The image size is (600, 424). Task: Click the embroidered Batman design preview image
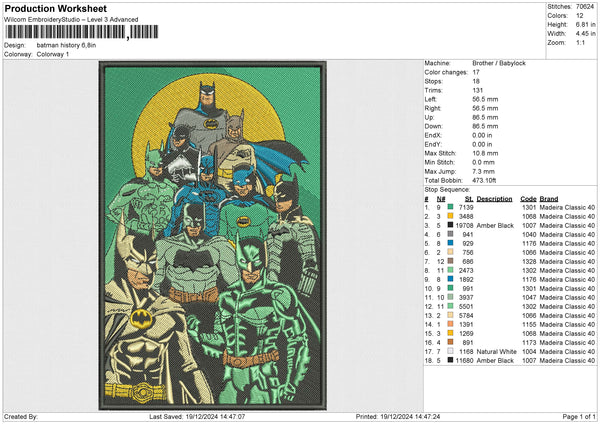(213, 236)
